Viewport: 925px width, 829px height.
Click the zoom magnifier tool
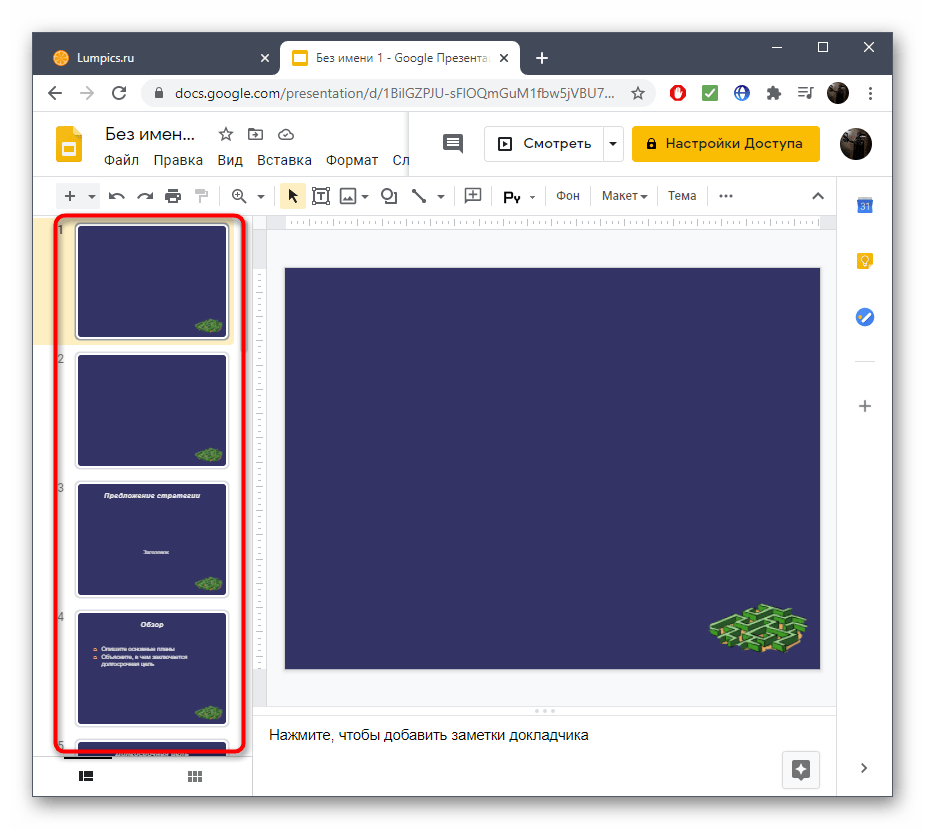tap(239, 196)
